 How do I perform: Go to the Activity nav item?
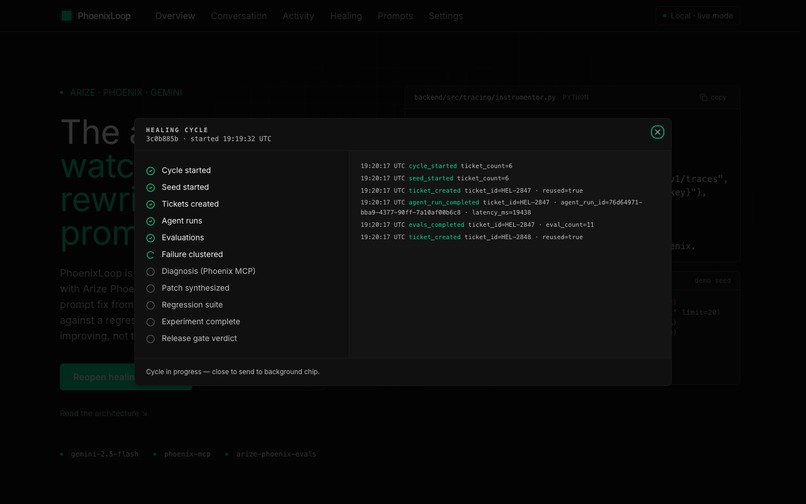(x=298, y=16)
